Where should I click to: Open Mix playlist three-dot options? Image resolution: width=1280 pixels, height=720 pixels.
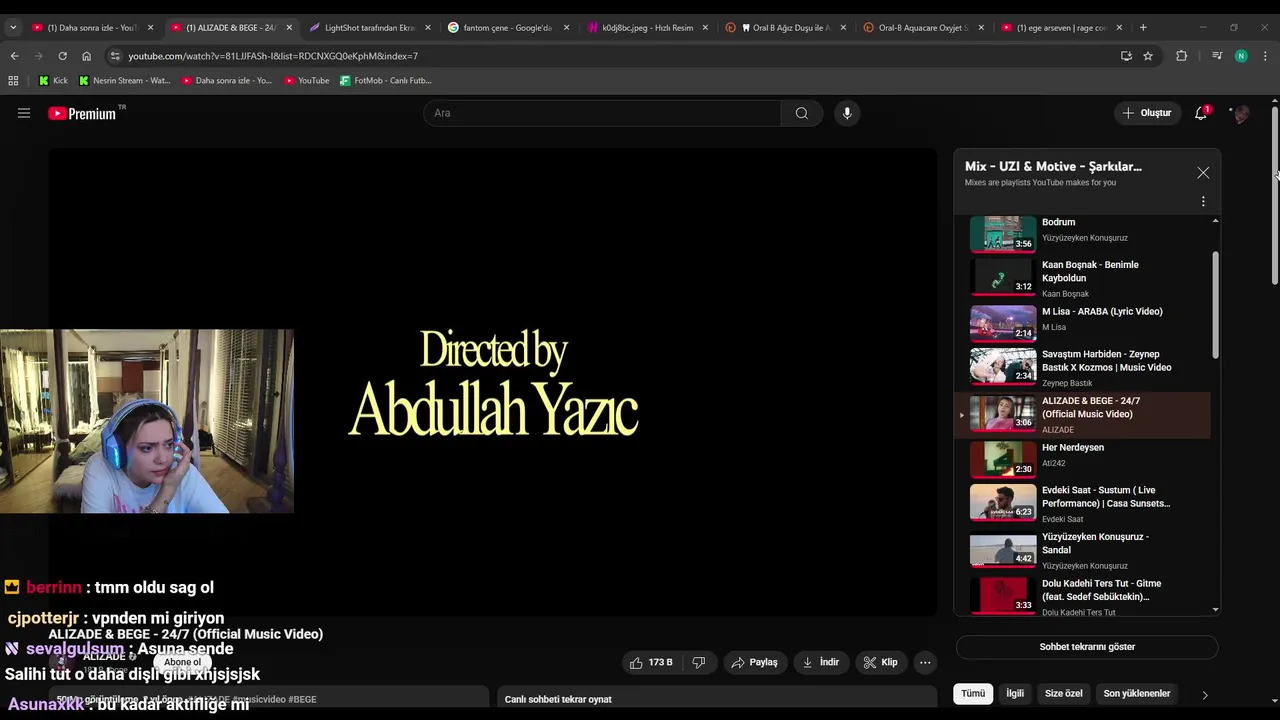click(x=1203, y=201)
